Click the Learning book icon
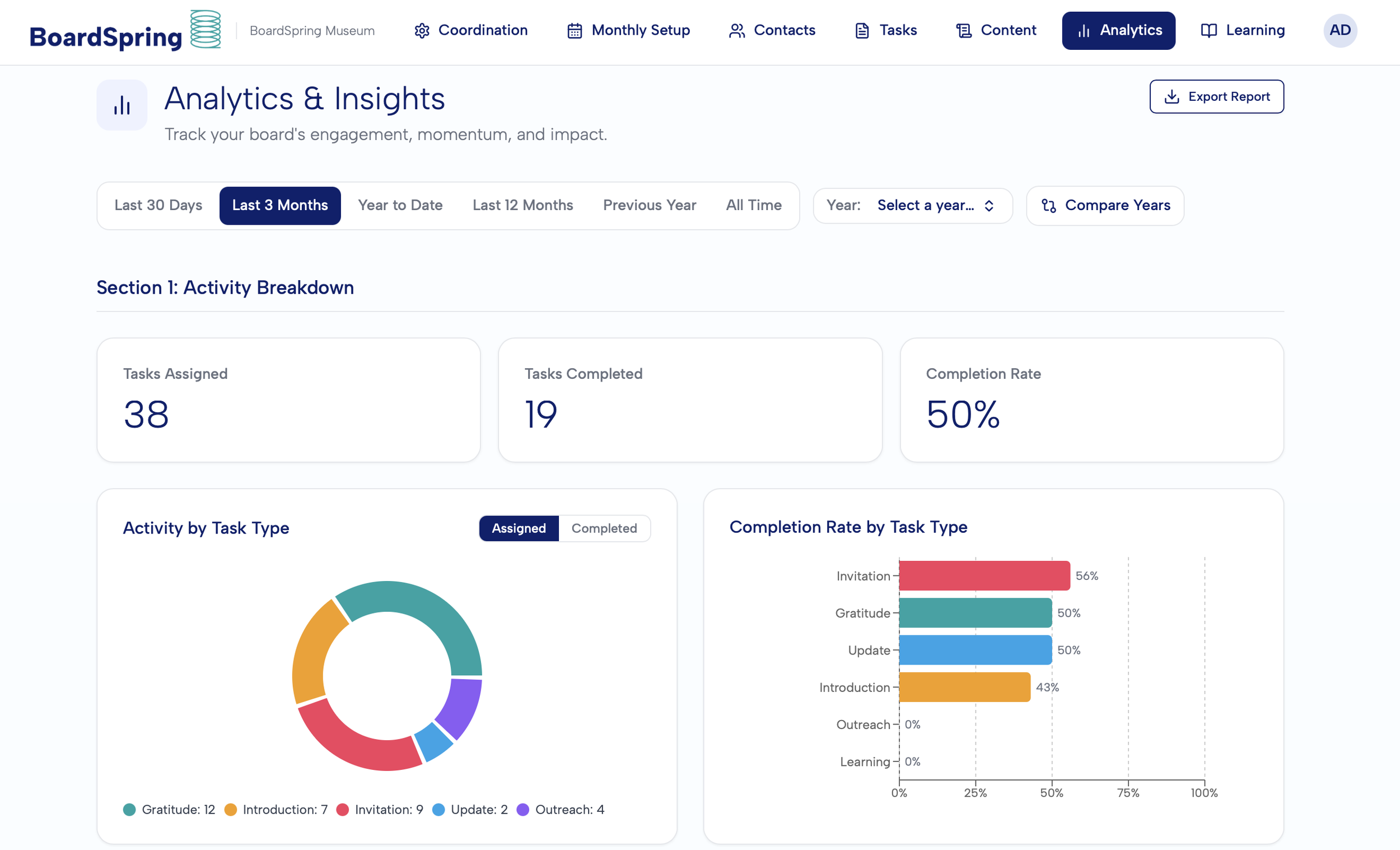This screenshot has width=1400, height=850. pyautogui.click(x=1208, y=31)
